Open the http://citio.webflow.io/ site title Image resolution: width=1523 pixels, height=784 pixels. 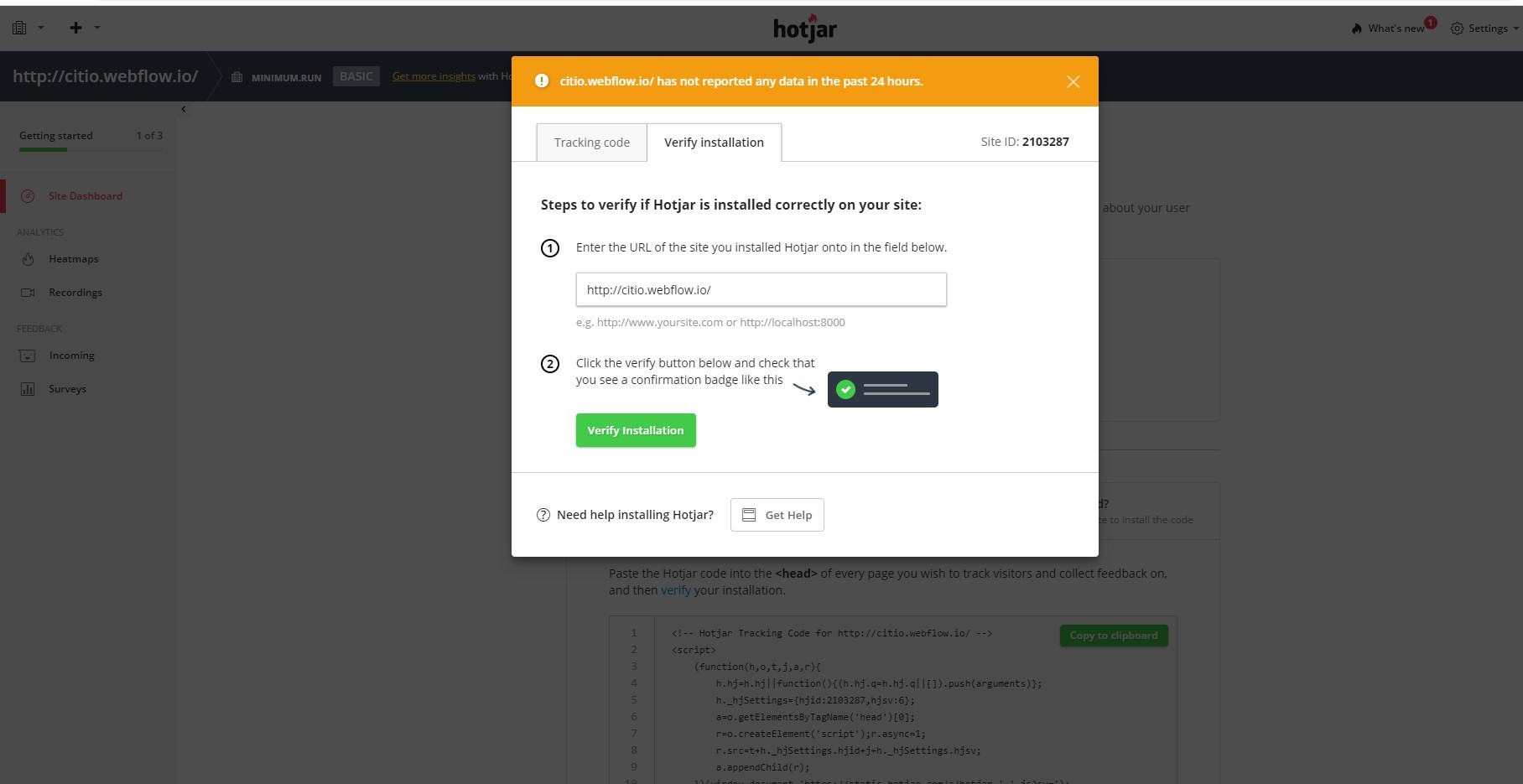click(x=105, y=76)
